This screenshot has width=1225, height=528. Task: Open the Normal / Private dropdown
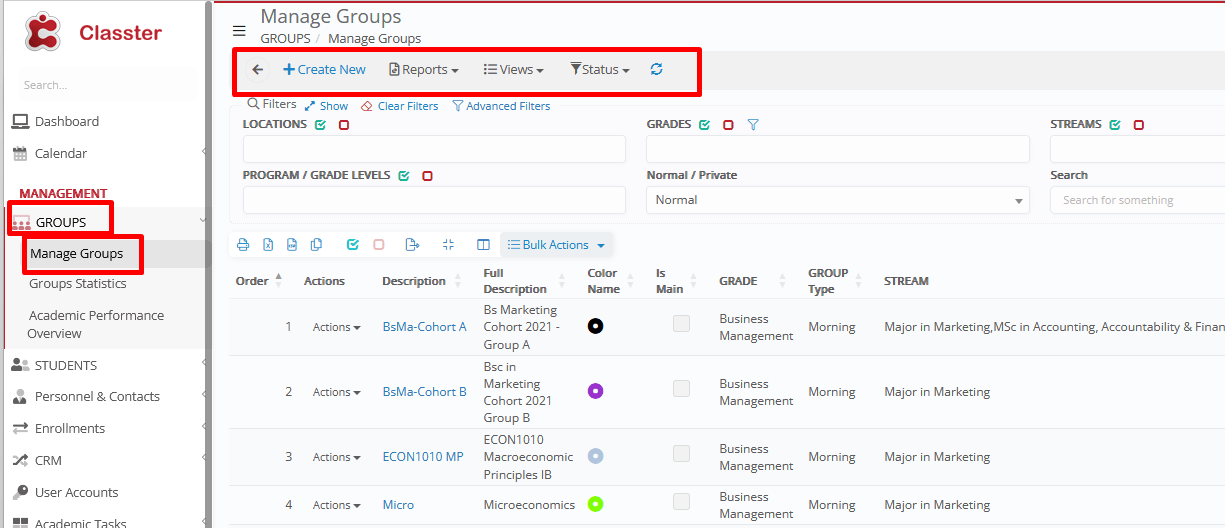pos(837,200)
